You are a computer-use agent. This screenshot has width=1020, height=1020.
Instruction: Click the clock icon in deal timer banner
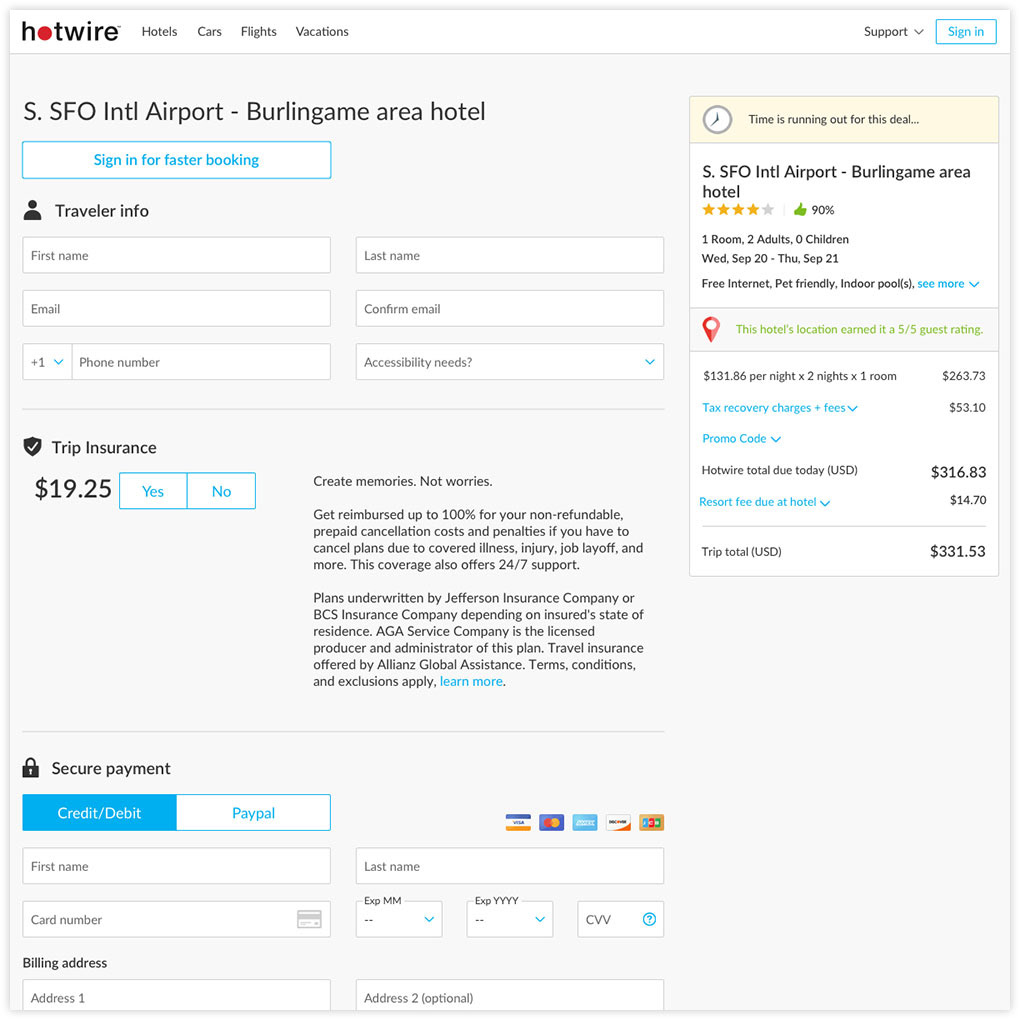[x=717, y=120]
